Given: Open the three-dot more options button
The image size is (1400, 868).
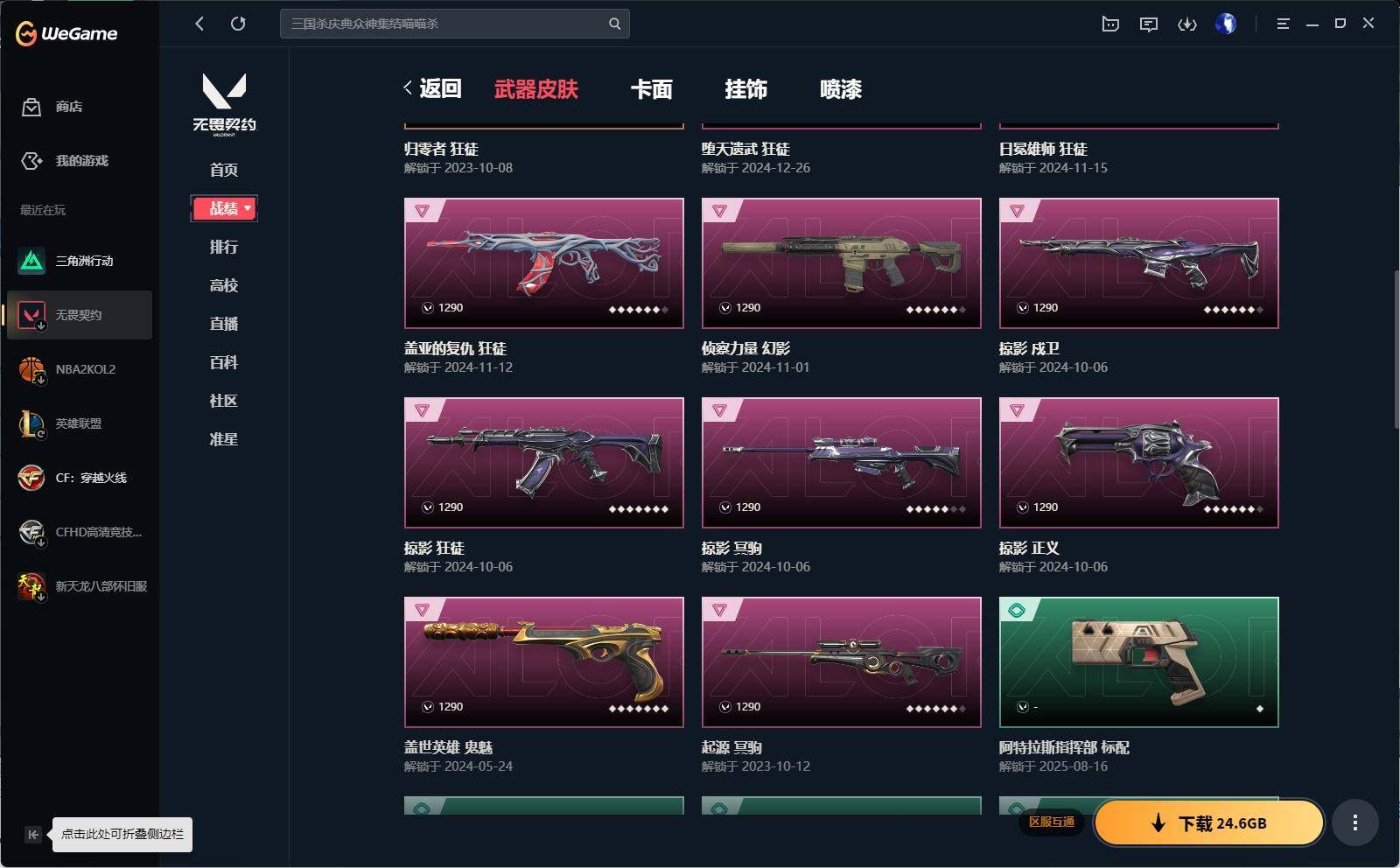Looking at the screenshot, I should tap(1354, 822).
